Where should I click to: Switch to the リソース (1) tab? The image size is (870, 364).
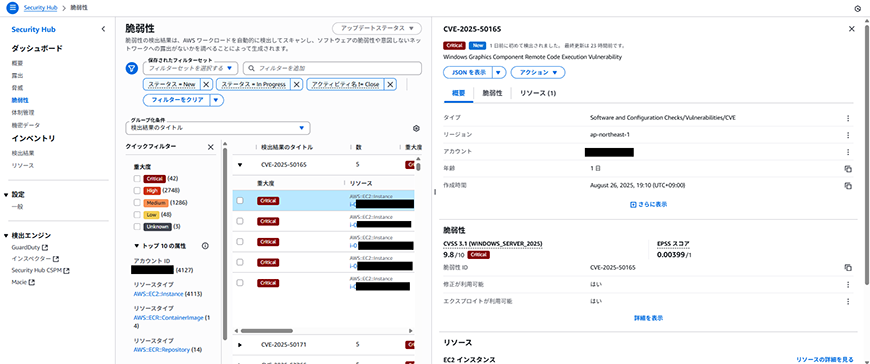[538, 93]
